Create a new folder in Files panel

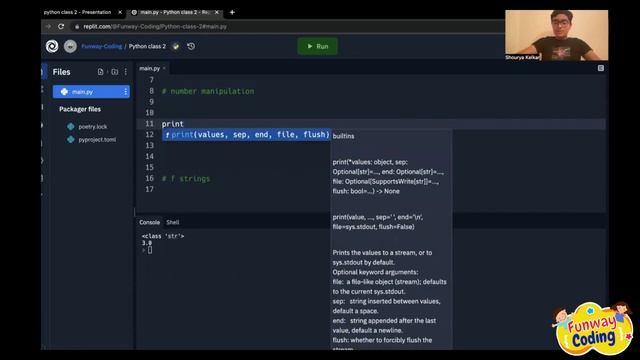coord(114,72)
